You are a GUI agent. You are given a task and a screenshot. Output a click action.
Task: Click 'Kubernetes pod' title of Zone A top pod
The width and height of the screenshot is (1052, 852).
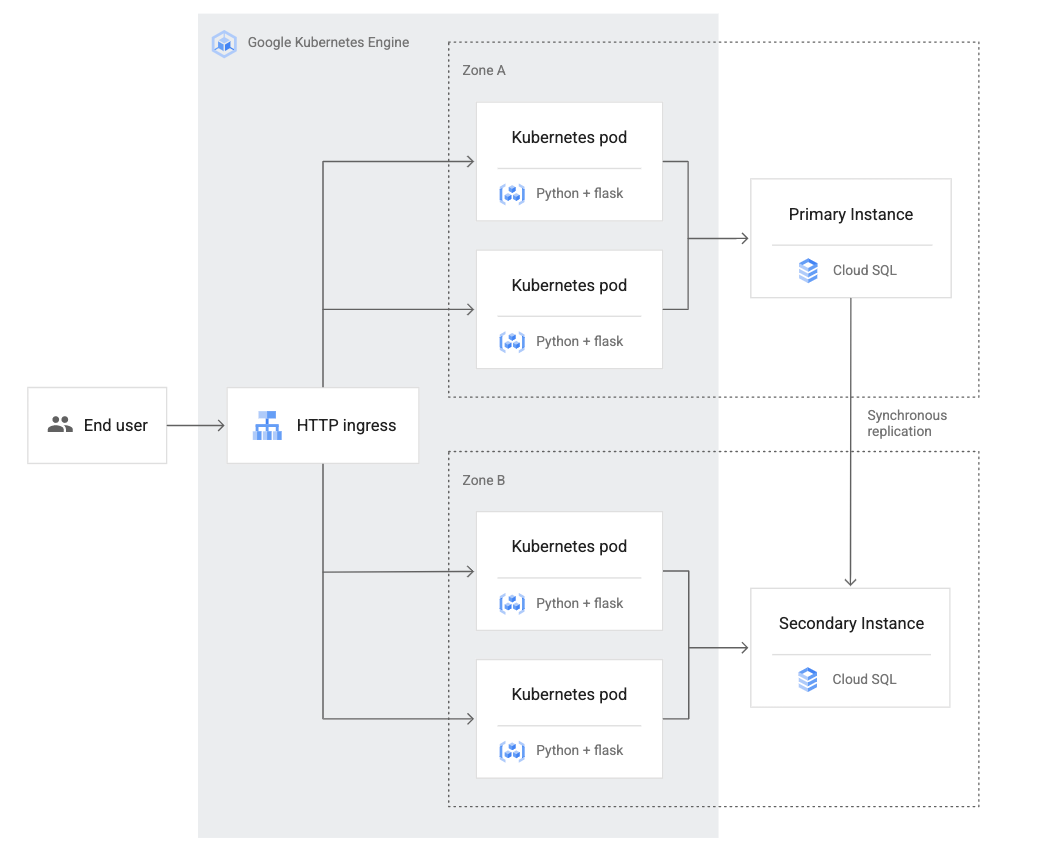[569, 138]
